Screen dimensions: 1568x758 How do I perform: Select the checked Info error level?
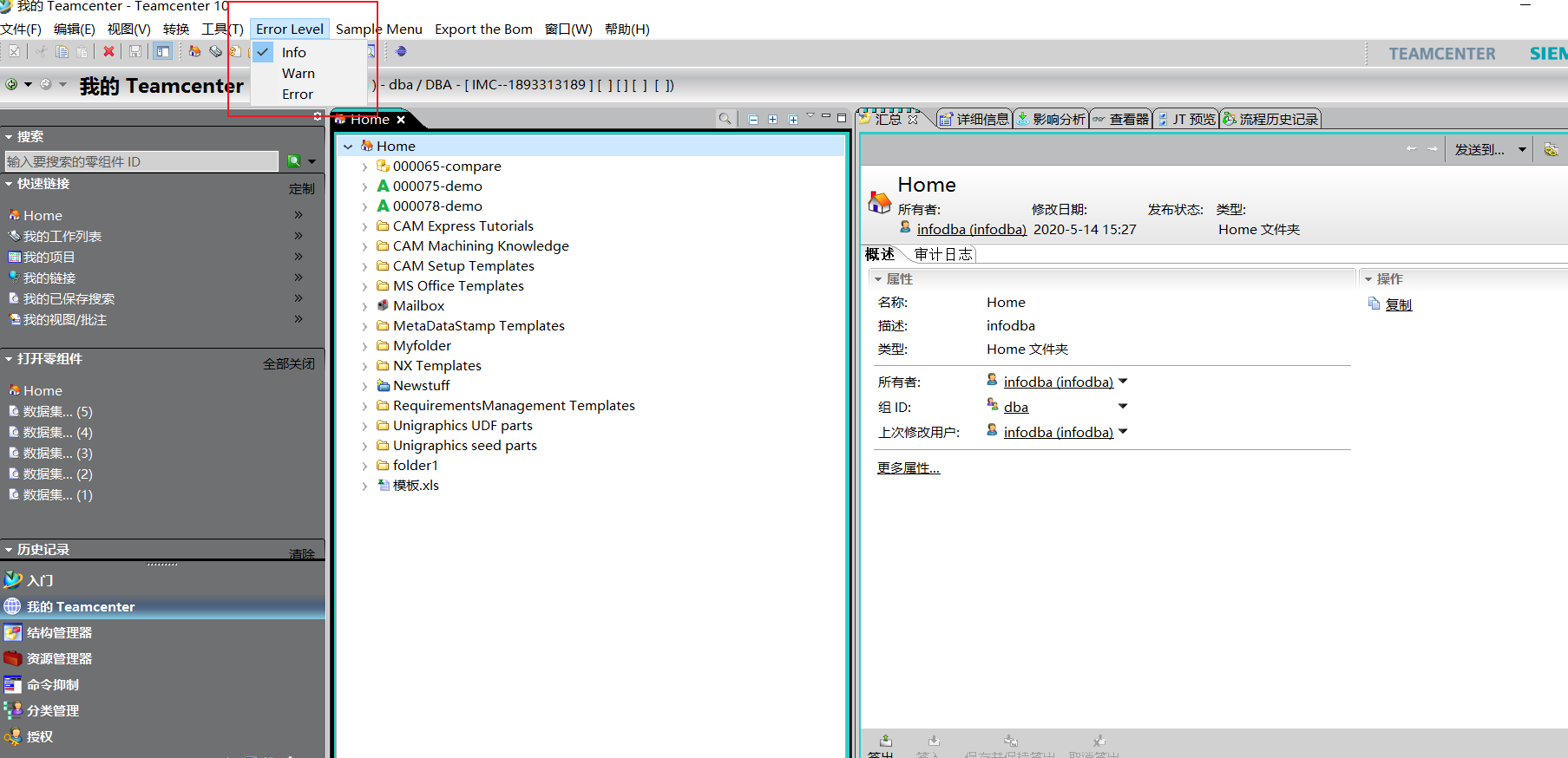pyautogui.click(x=293, y=53)
